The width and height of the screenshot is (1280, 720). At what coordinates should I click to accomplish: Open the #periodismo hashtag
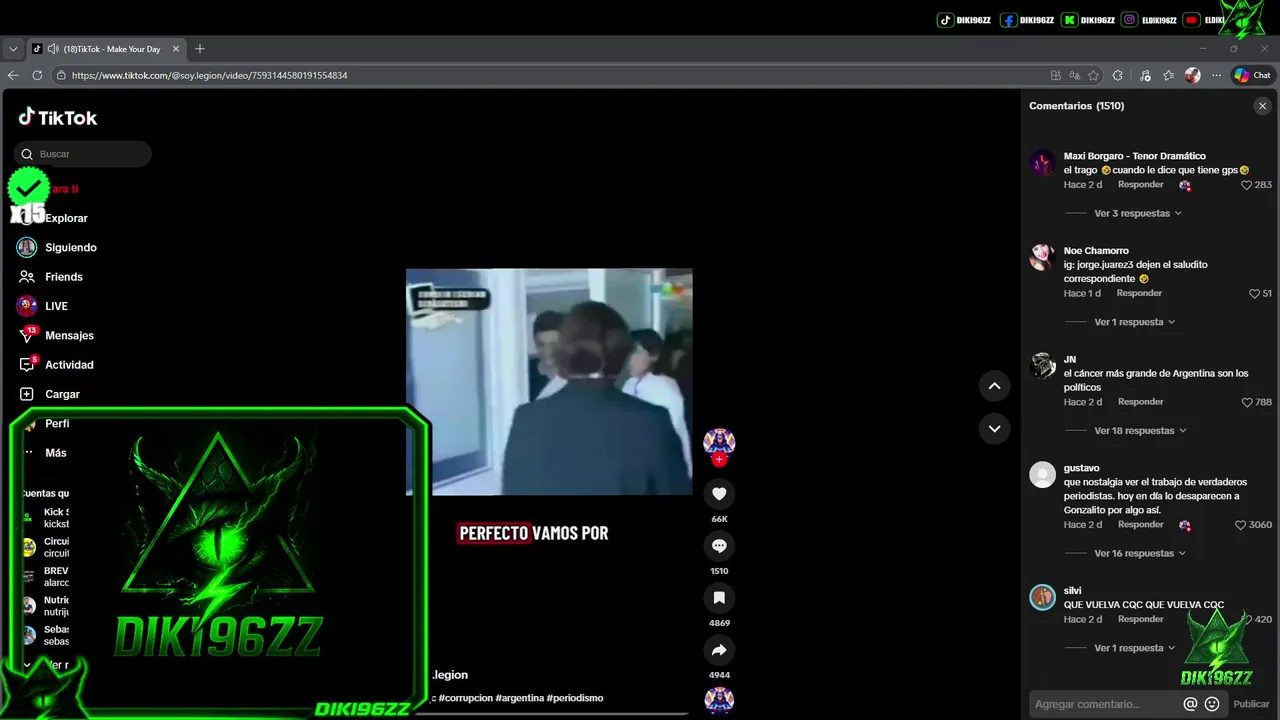coord(575,698)
